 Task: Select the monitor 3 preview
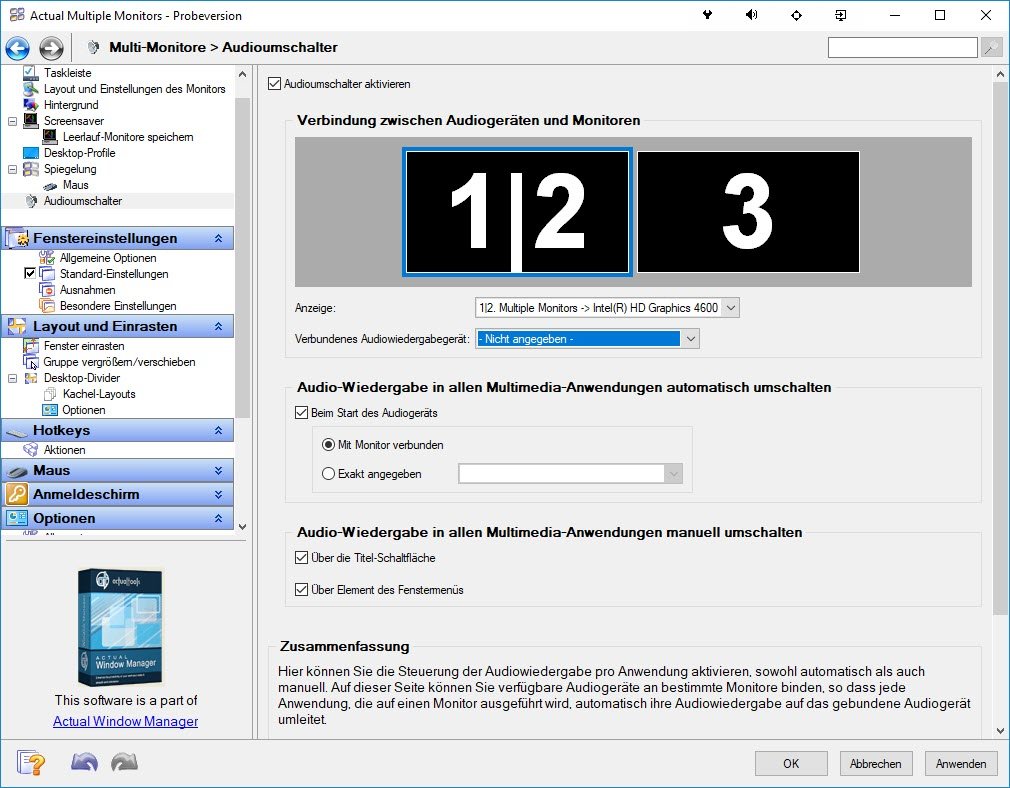(748, 212)
